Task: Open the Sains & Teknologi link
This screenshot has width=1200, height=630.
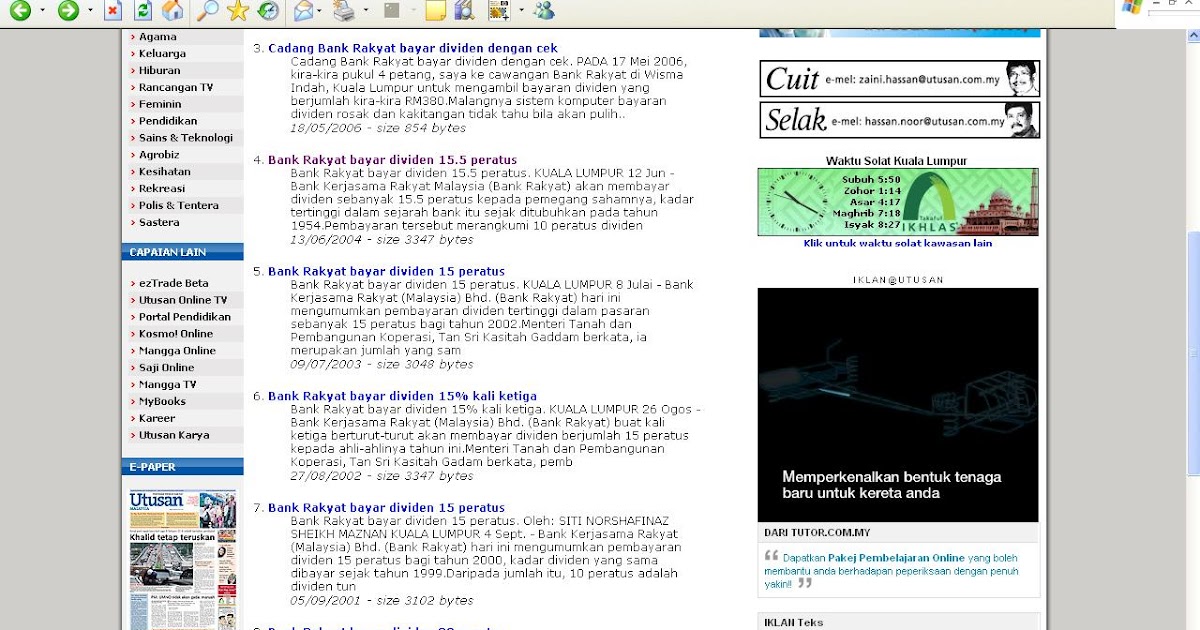Action: 186,138
